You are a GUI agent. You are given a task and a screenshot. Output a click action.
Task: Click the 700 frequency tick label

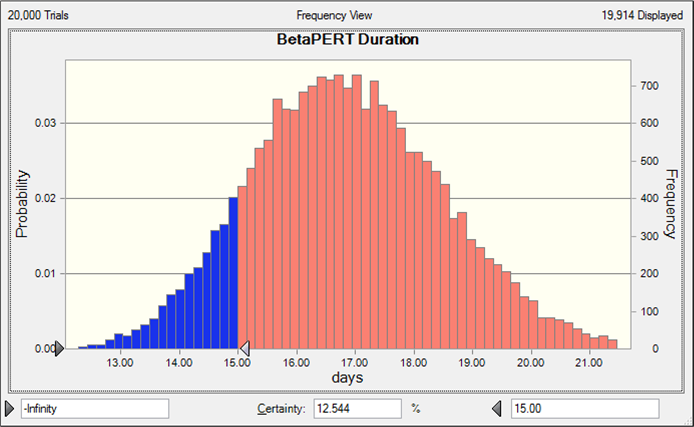(649, 86)
